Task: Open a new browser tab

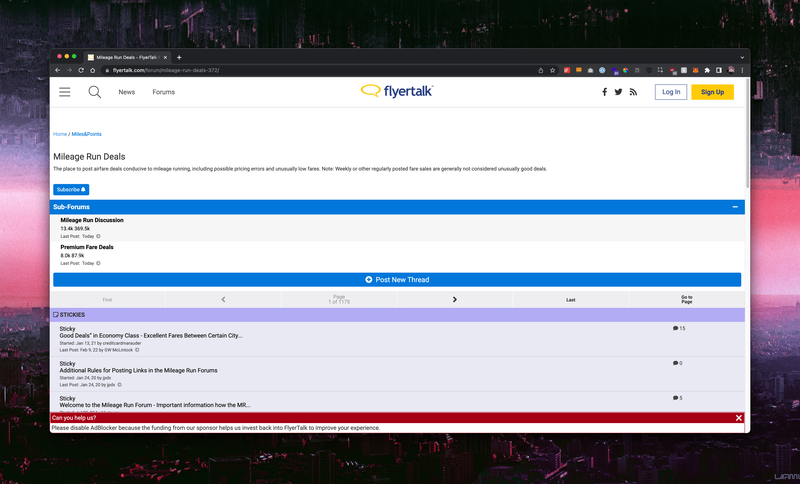Action: [179, 58]
